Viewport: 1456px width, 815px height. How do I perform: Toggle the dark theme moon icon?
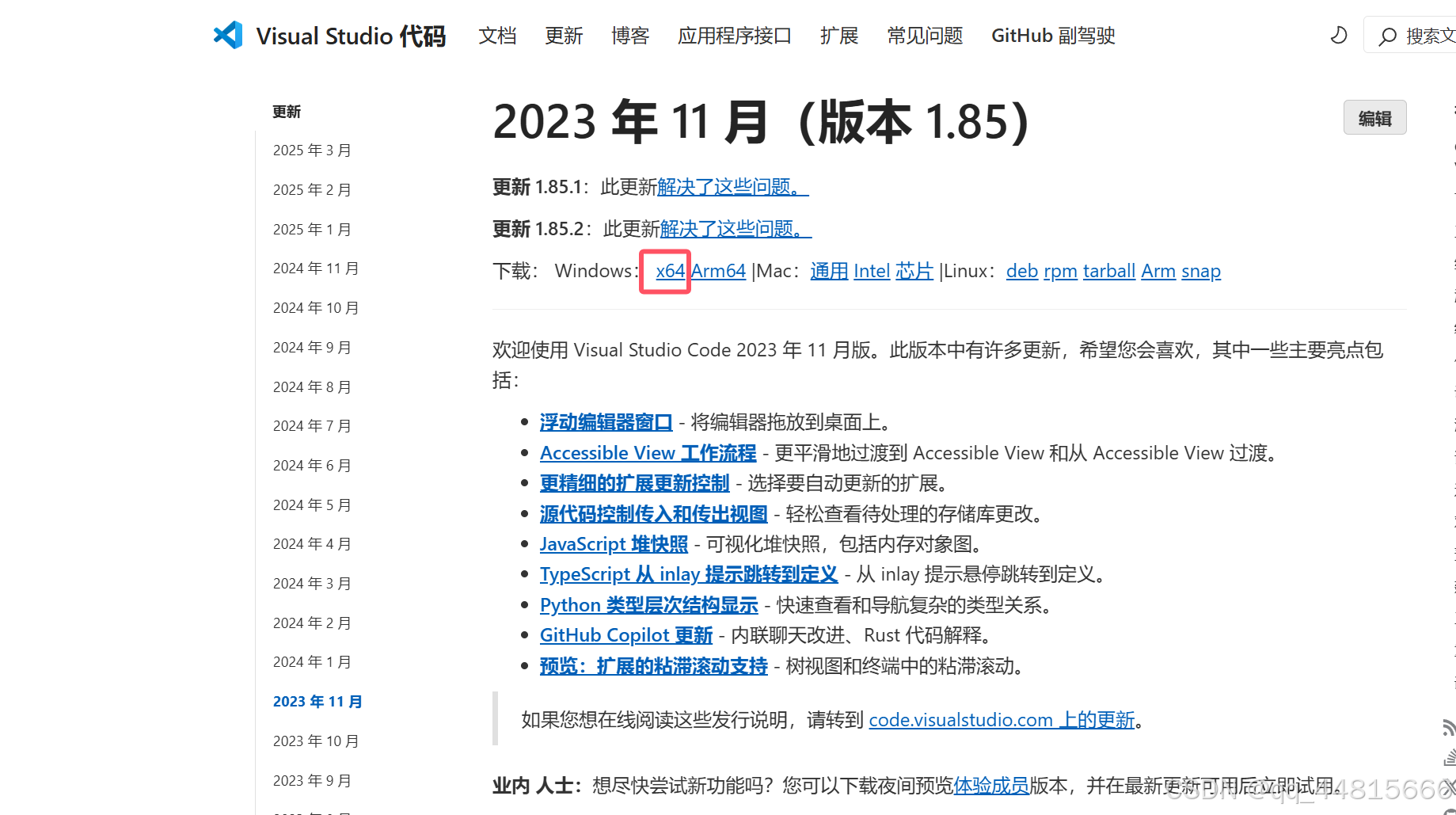pos(1339,36)
